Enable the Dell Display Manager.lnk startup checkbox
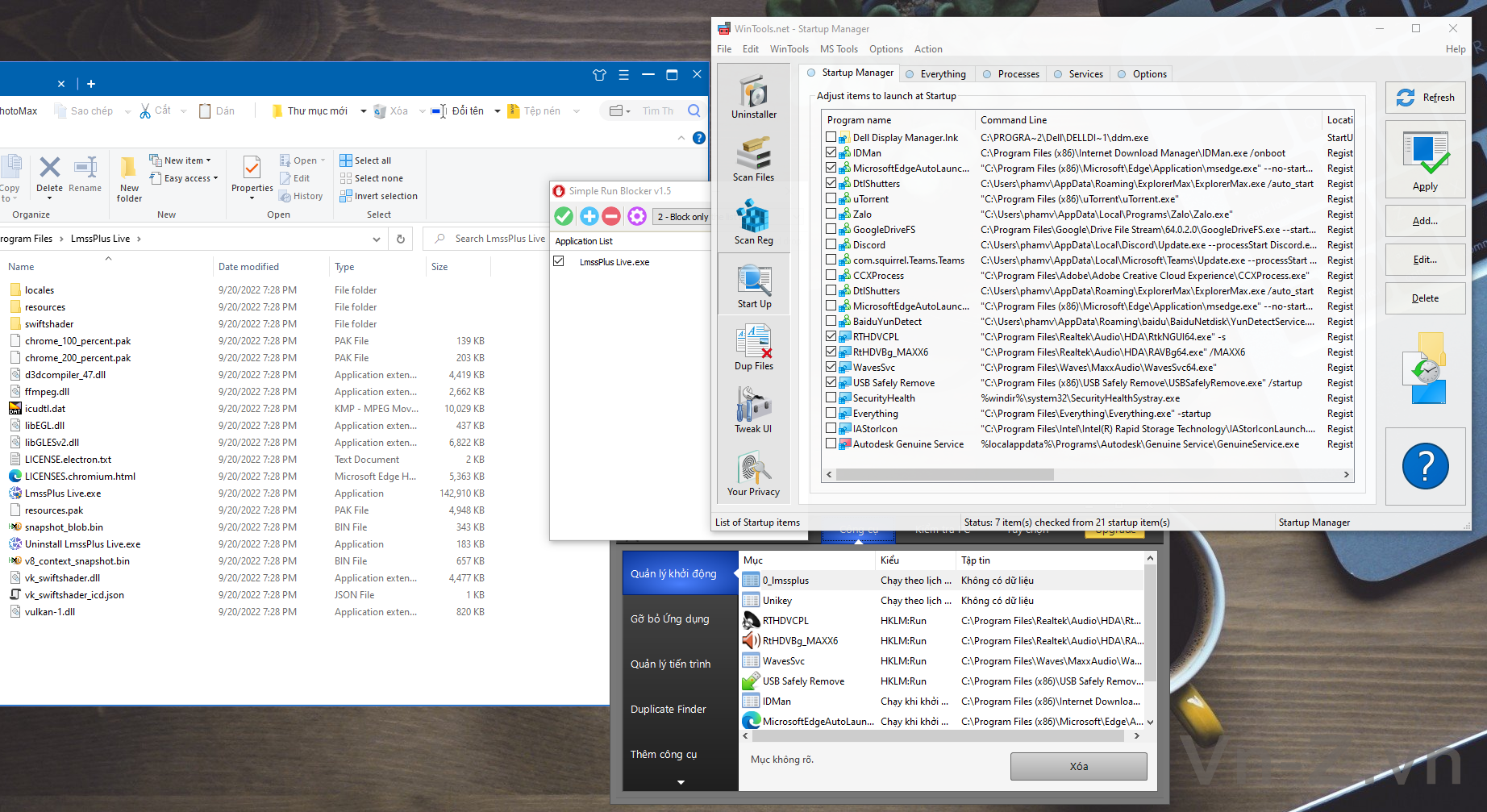Image resolution: width=1487 pixels, height=812 pixels. (831, 137)
